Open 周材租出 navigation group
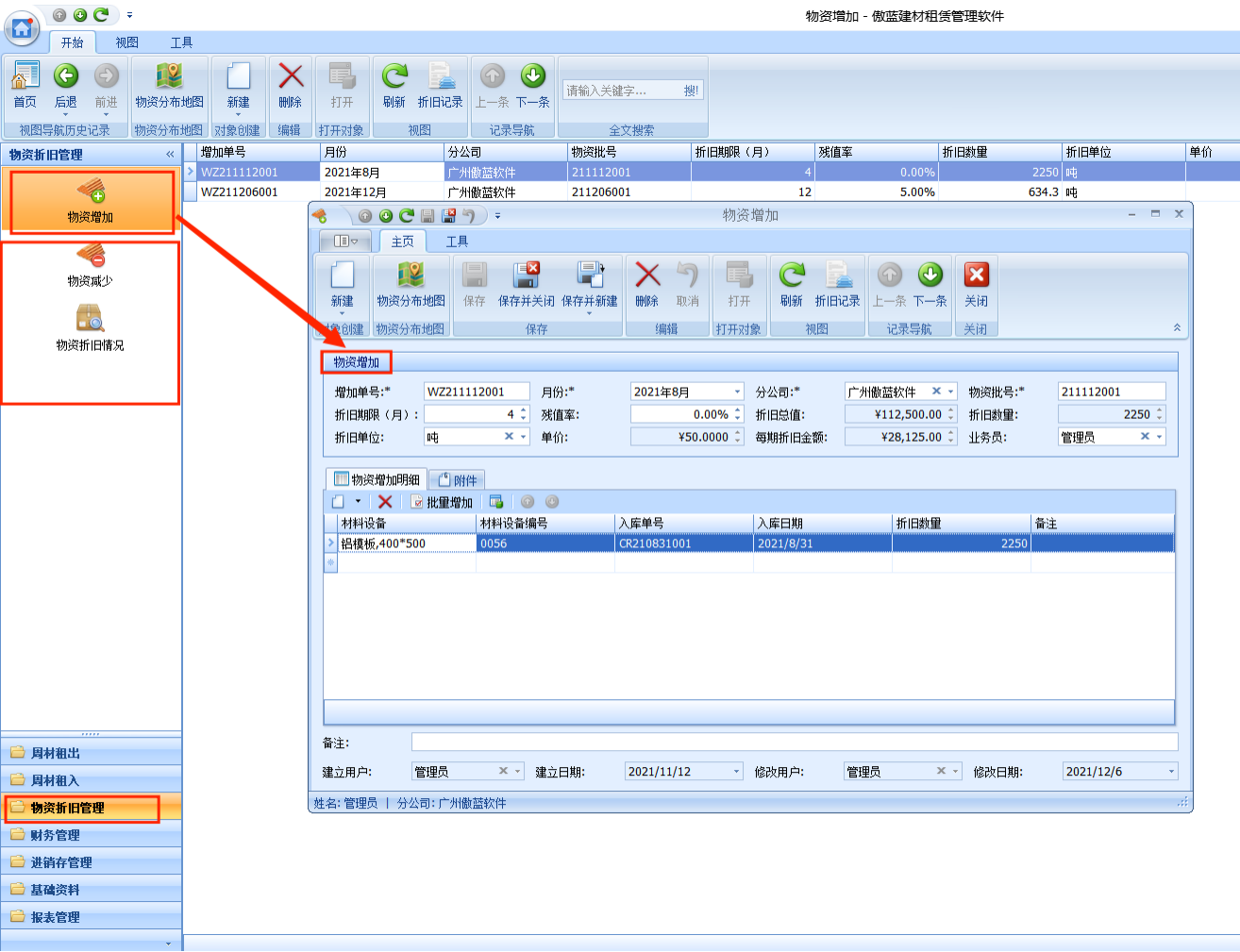 (x=91, y=753)
